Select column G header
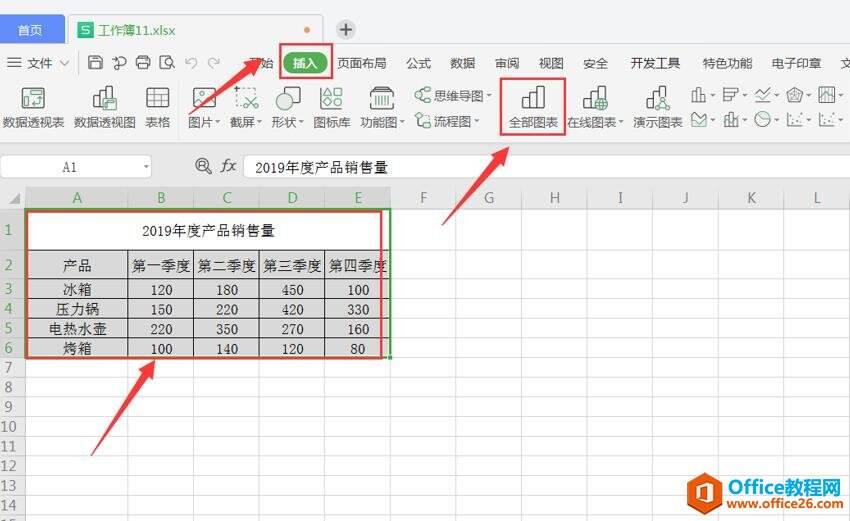The height and width of the screenshot is (521, 850). [489, 198]
